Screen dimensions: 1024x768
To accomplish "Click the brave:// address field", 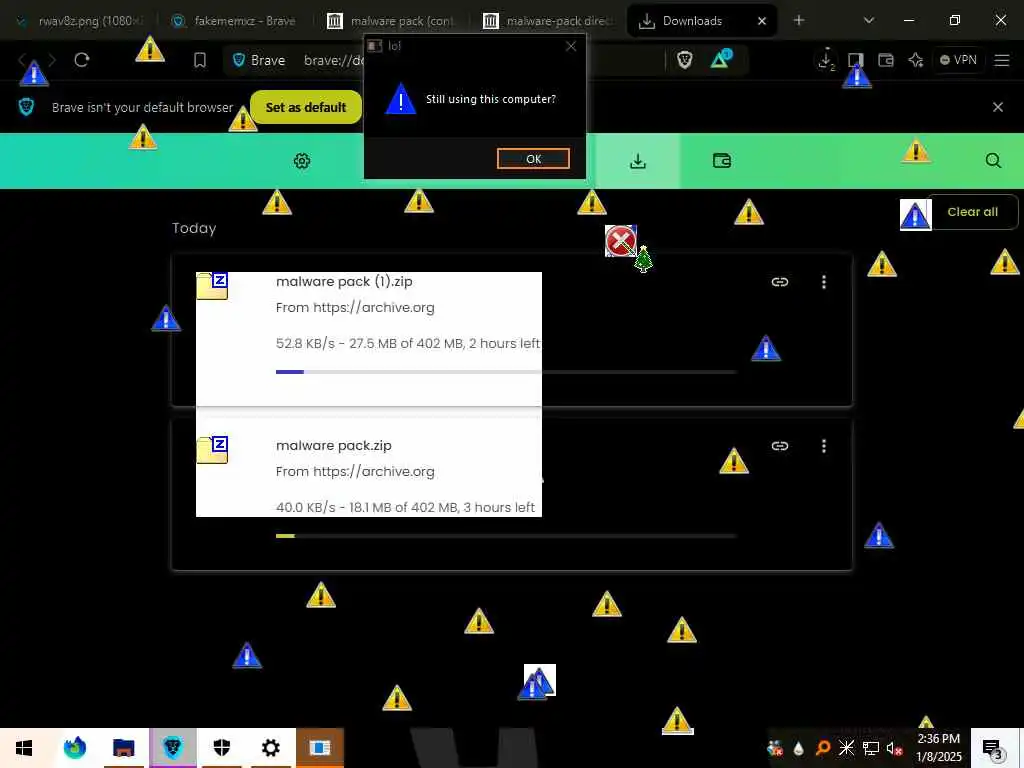I will pyautogui.click(x=333, y=60).
